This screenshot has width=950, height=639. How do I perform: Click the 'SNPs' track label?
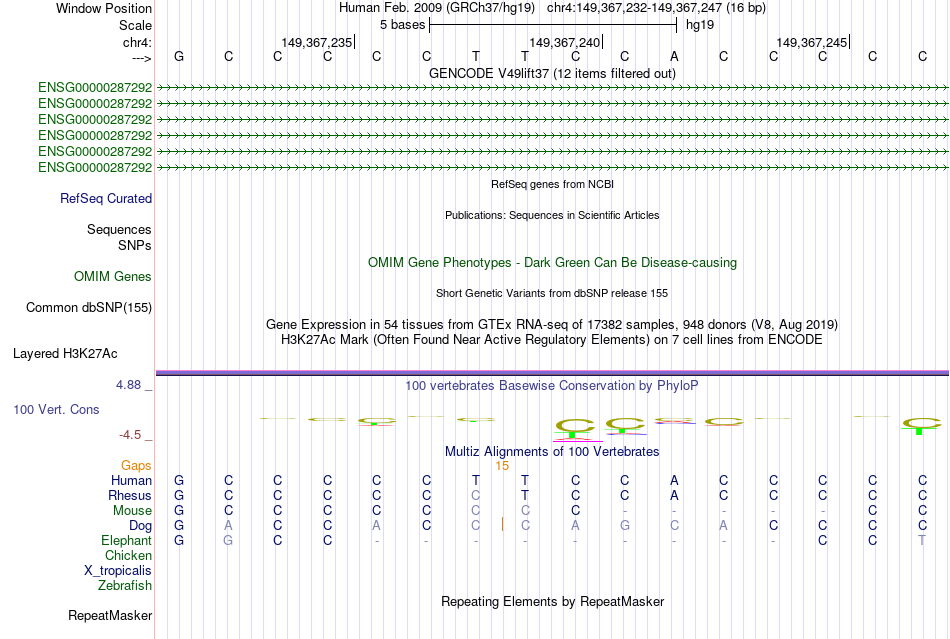coord(135,245)
